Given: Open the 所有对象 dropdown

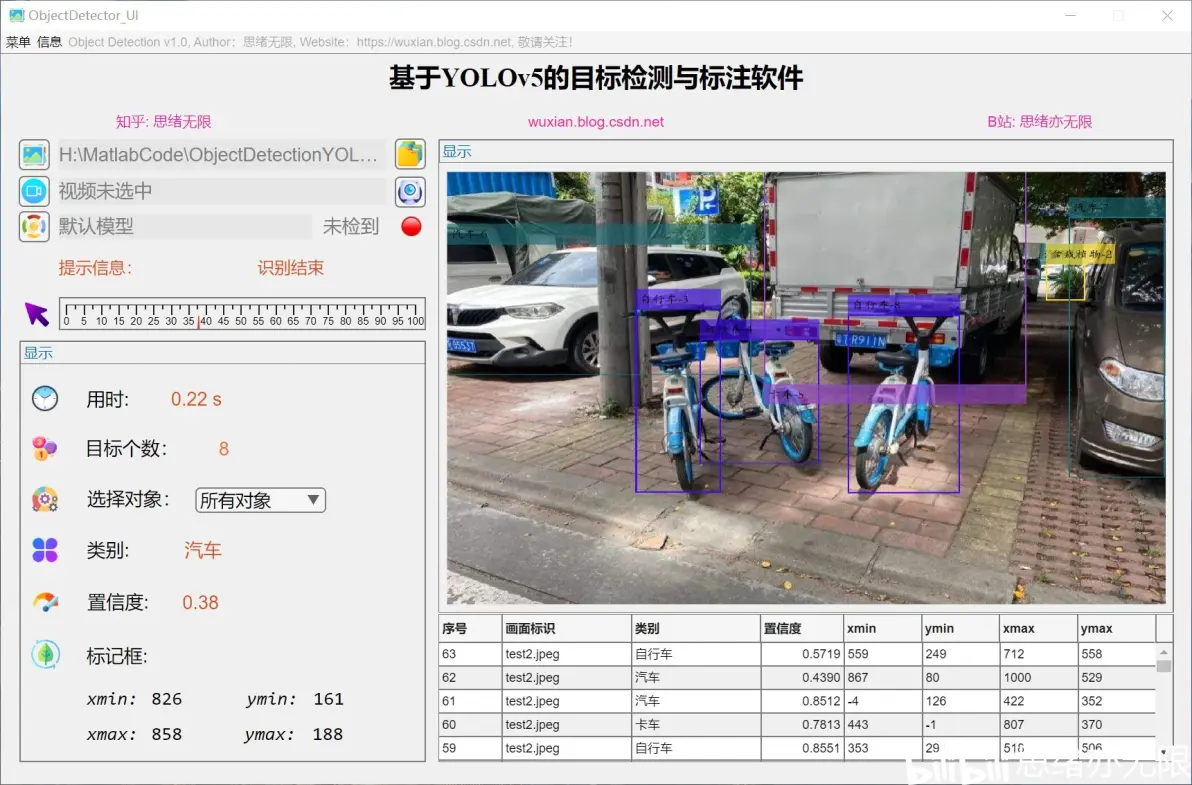Looking at the screenshot, I should 261,500.
